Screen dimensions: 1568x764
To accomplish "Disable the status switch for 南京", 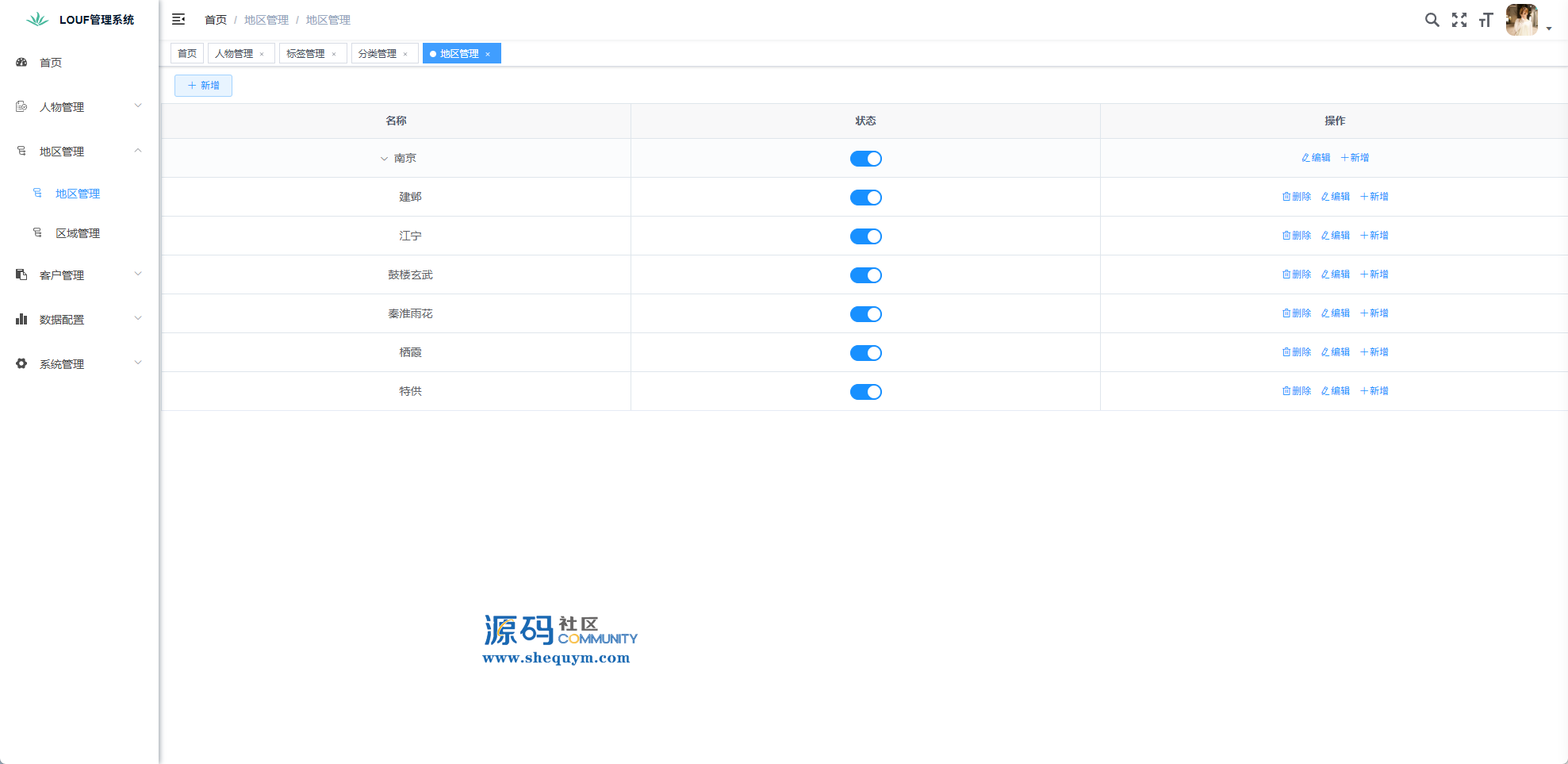I will tap(865, 159).
